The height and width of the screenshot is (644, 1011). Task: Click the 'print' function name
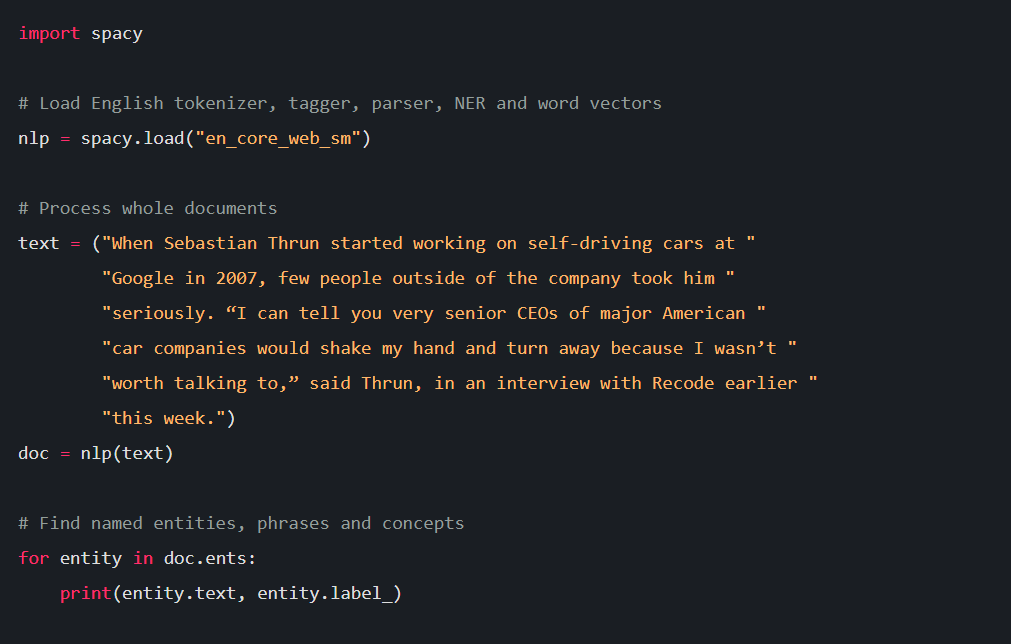coord(86,594)
